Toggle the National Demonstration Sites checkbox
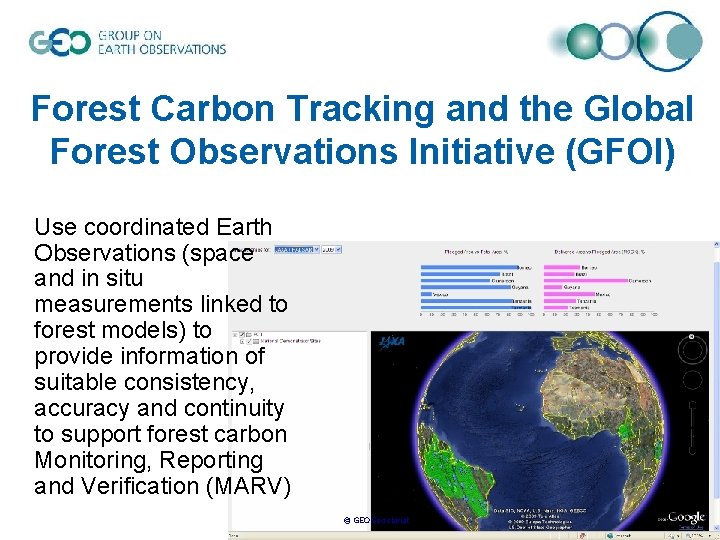This screenshot has height=540, width=720. click(249, 341)
